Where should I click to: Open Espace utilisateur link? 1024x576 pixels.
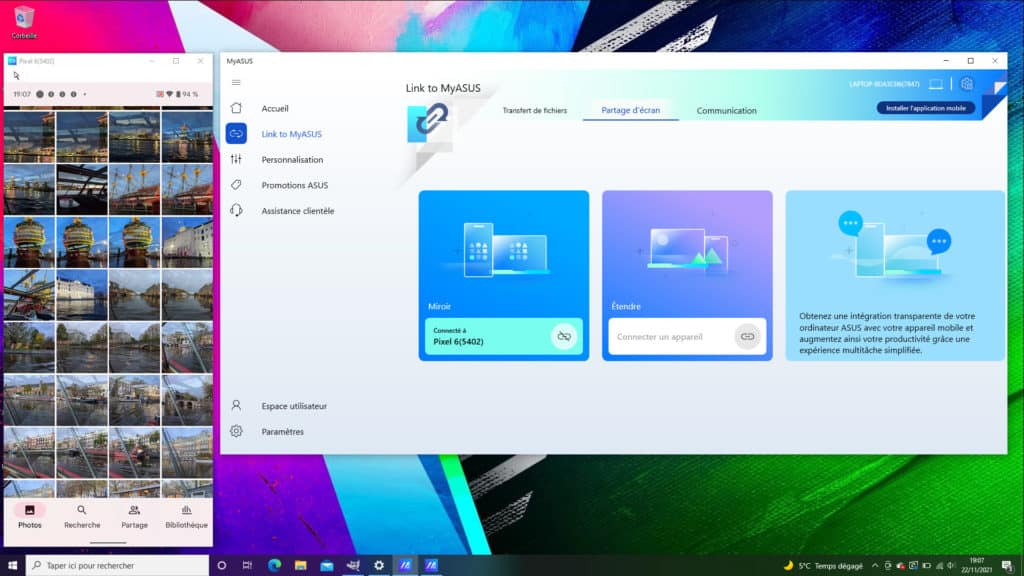click(x=294, y=406)
